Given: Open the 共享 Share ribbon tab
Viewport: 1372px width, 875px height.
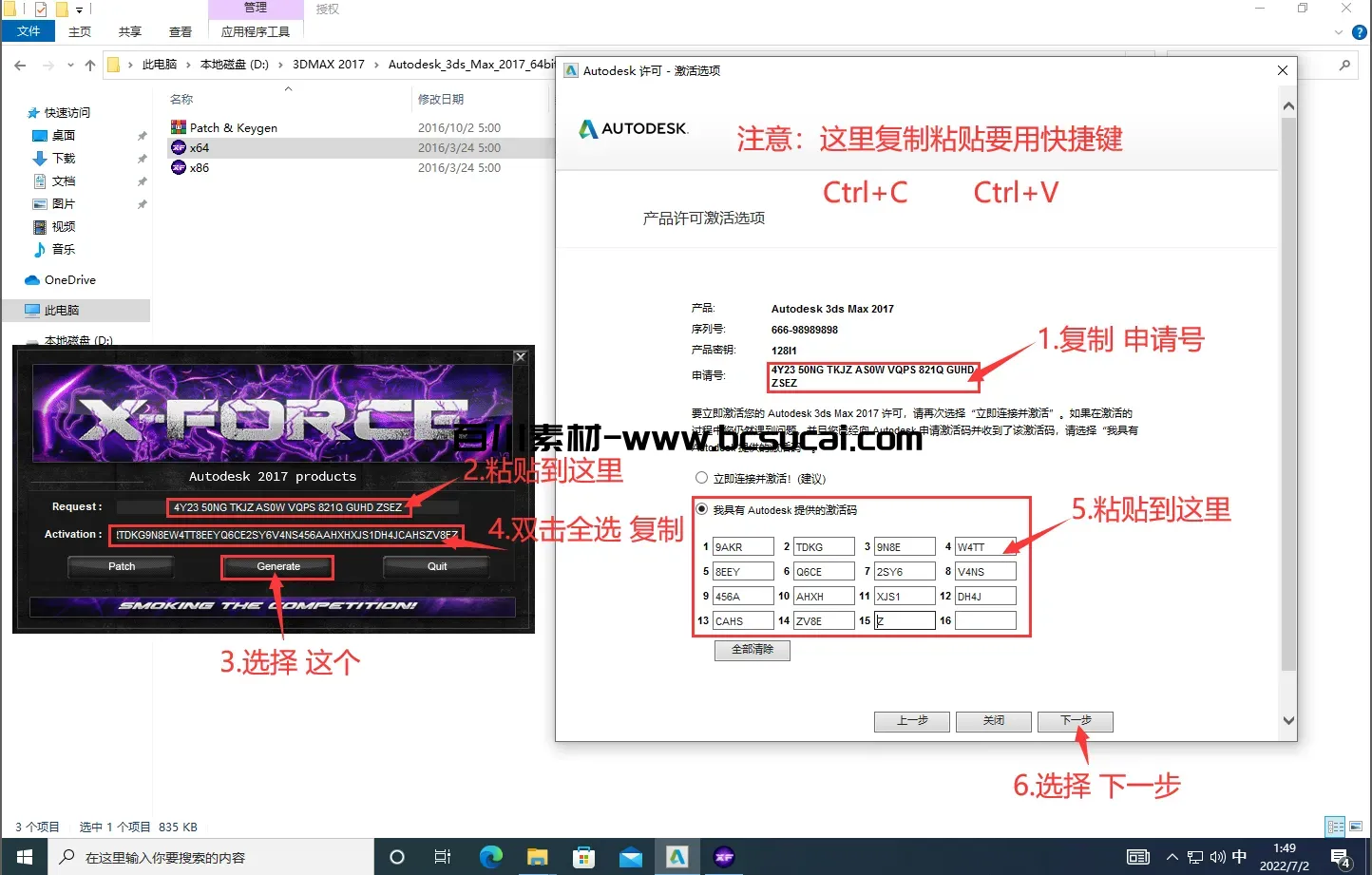Looking at the screenshot, I should pos(130,31).
